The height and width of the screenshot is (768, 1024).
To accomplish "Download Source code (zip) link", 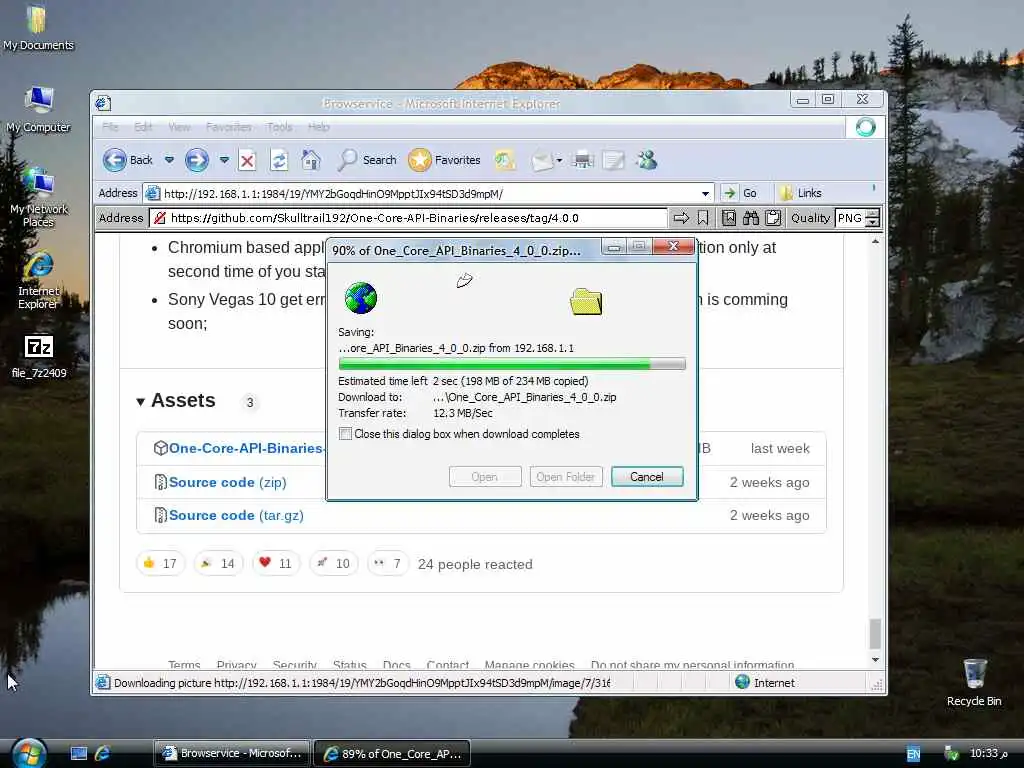I will (x=227, y=482).
